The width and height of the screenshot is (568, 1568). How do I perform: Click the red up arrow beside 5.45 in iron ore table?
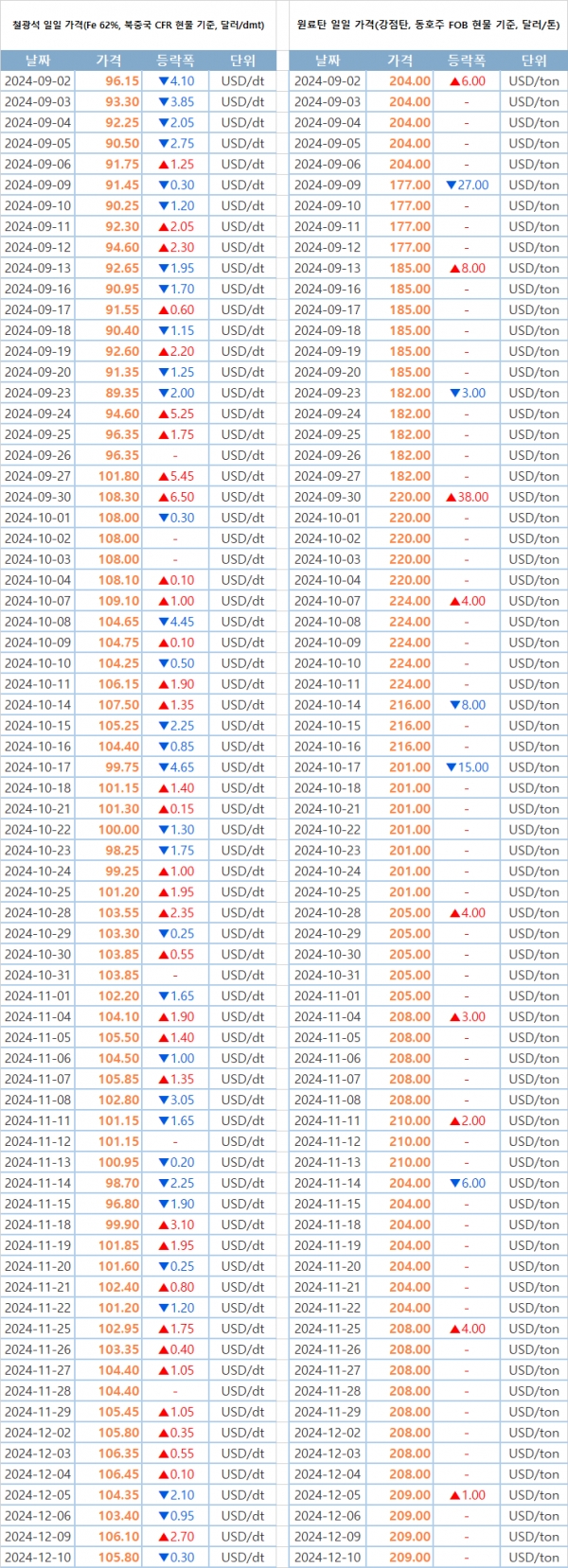pos(163,476)
